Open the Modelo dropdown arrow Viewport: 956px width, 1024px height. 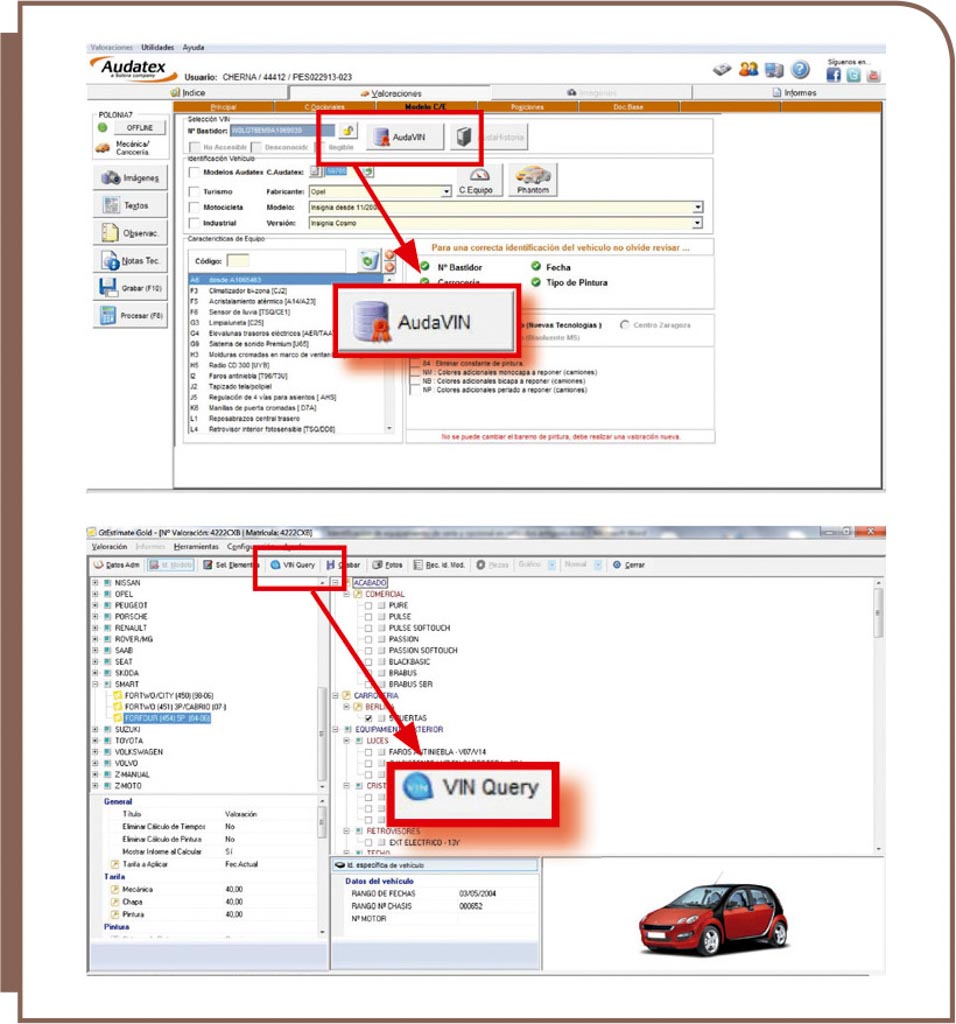tap(697, 207)
